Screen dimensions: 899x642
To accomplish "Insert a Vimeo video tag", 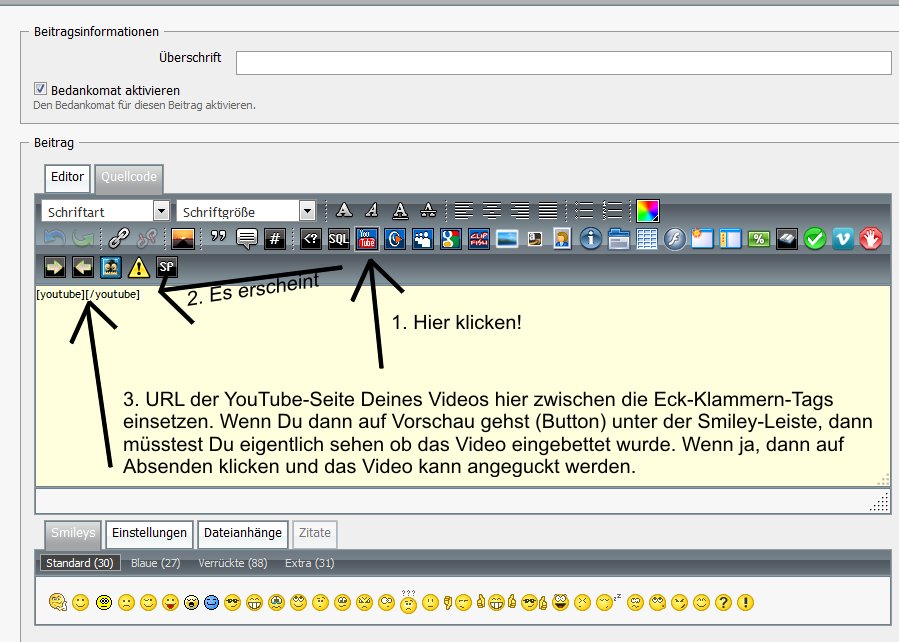I will click(x=843, y=238).
